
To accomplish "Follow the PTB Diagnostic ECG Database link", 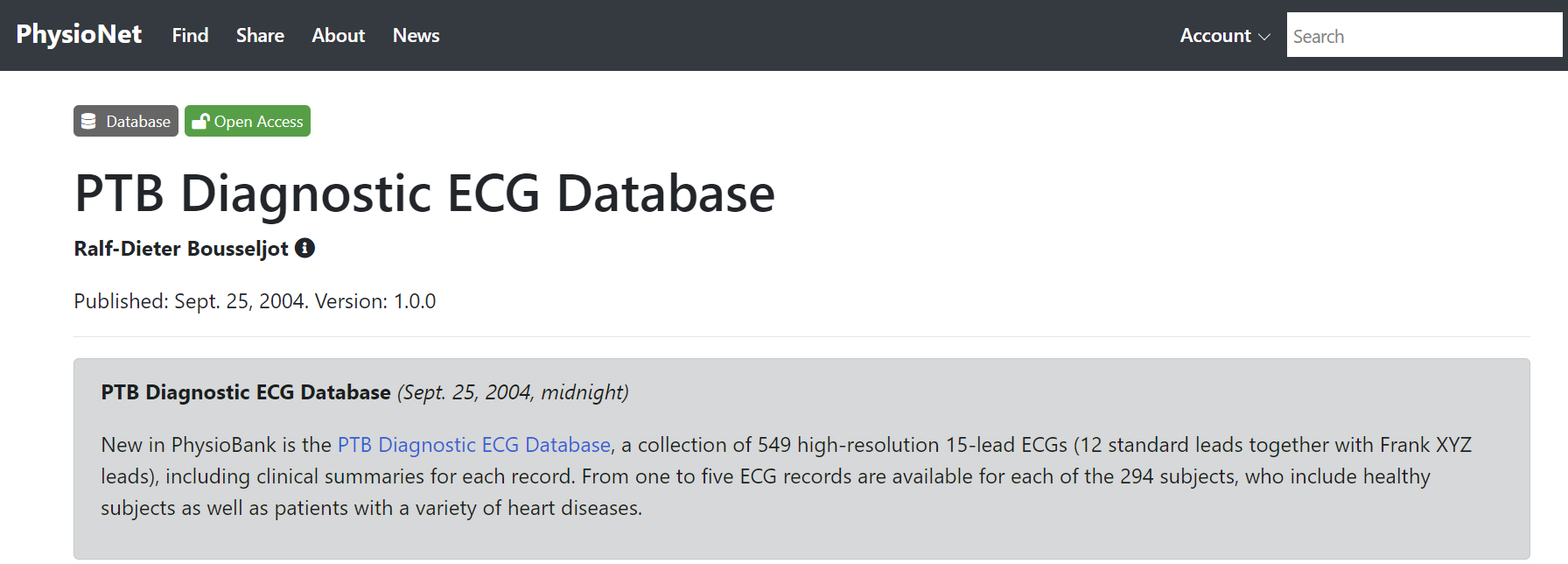I will pyautogui.click(x=473, y=445).
